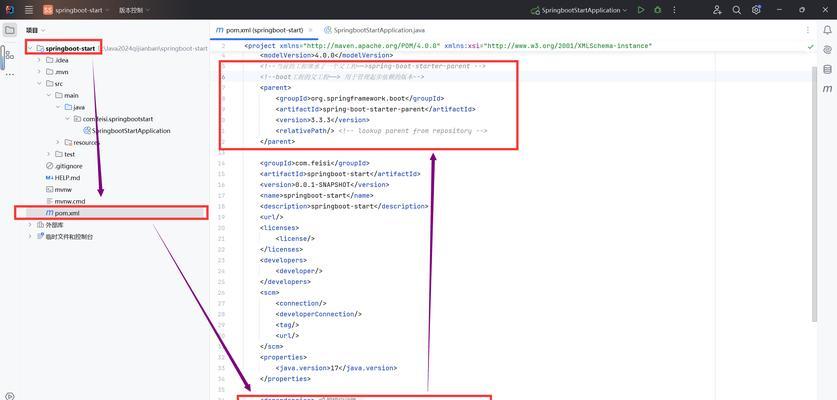Close the pom.xml editor tab
This screenshot has width=837, height=400.
click(310, 30)
